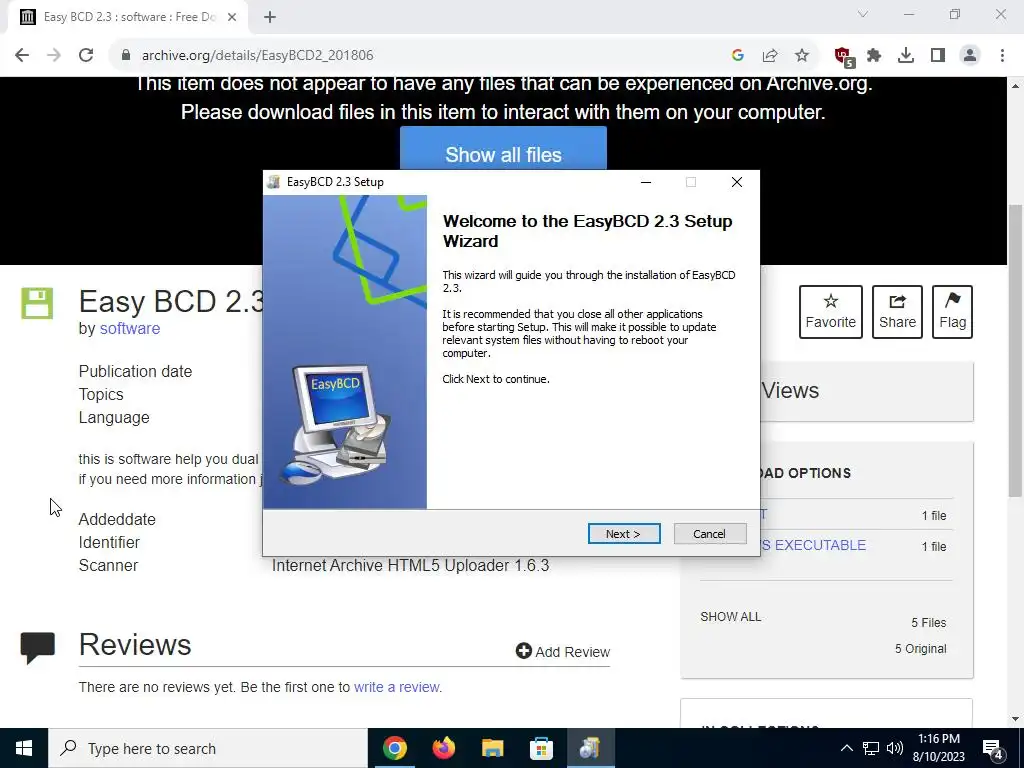Toggle Chrome side panel
The height and width of the screenshot is (768, 1024).
(x=938, y=56)
